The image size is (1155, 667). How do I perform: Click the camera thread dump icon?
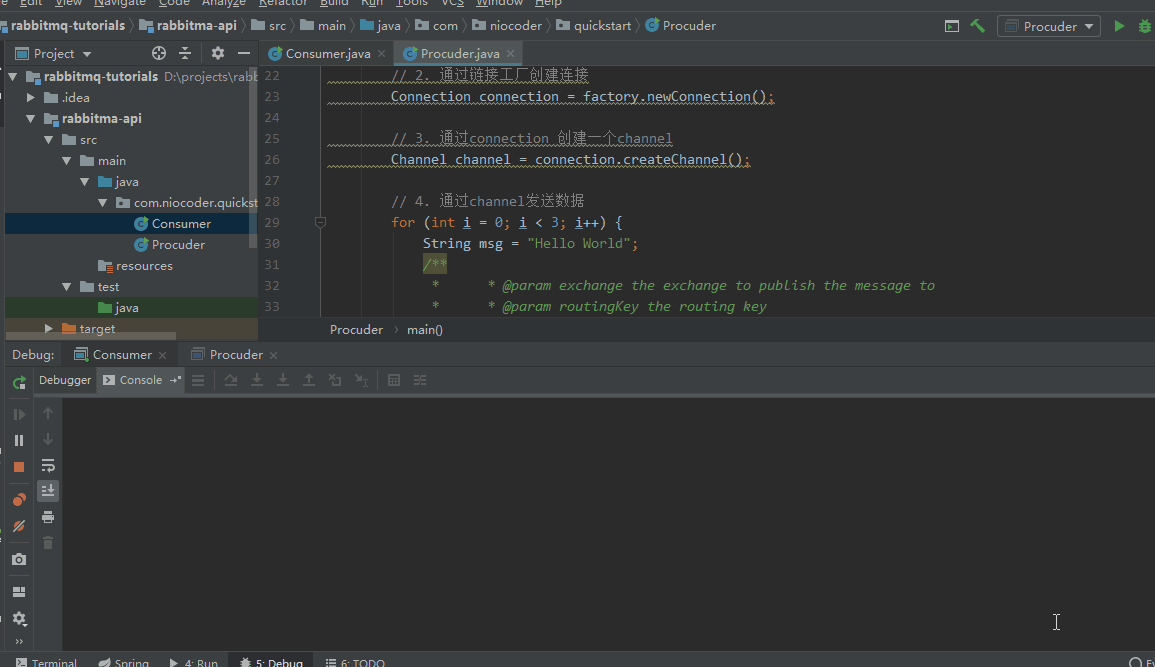tap(19, 559)
